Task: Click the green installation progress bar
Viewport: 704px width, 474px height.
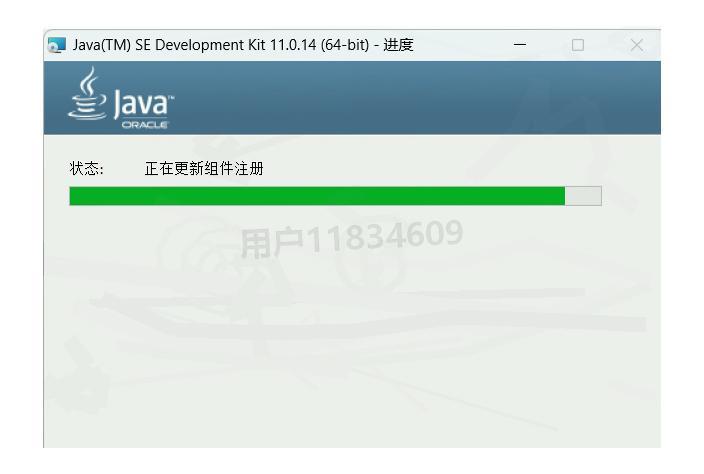Action: click(335, 196)
